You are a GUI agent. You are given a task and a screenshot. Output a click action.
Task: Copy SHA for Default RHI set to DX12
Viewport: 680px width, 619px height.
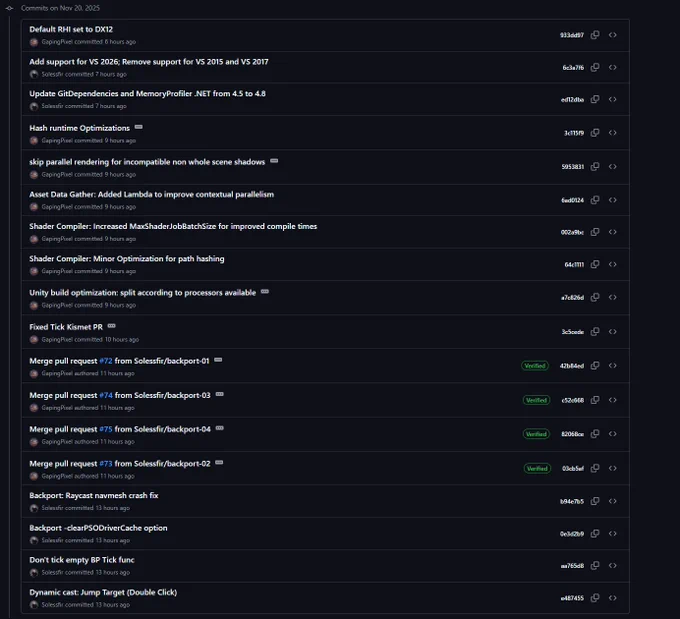click(595, 35)
